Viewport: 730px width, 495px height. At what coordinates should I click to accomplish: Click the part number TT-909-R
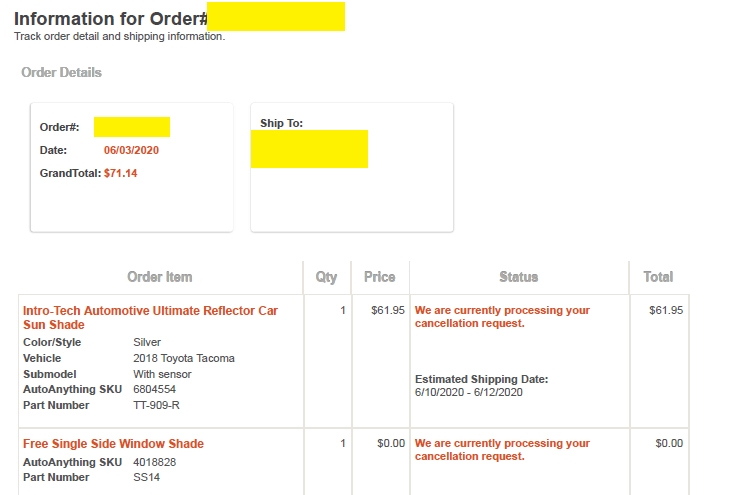[157, 405]
